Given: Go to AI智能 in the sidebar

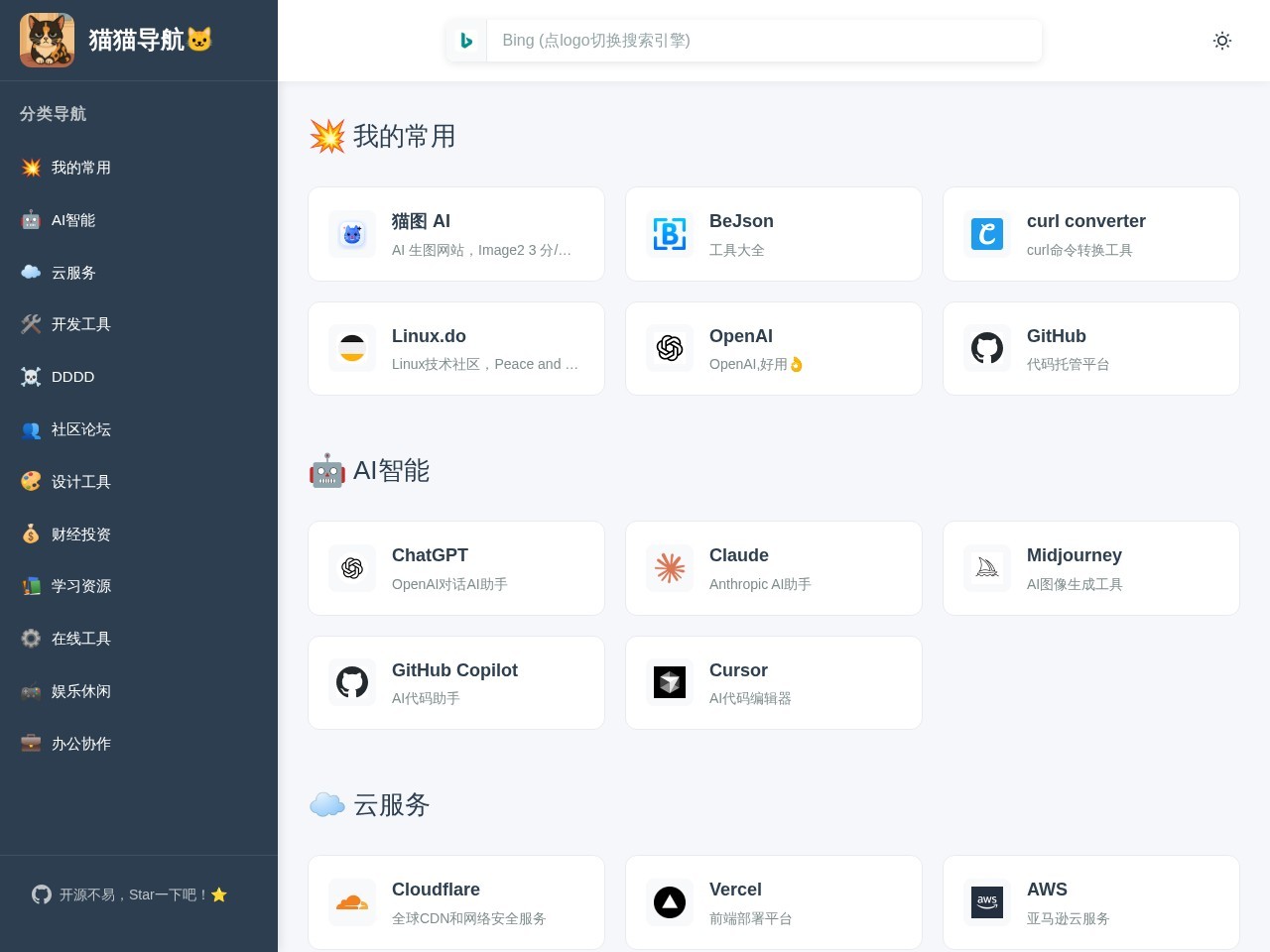Looking at the screenshot, I should (139, 220).
